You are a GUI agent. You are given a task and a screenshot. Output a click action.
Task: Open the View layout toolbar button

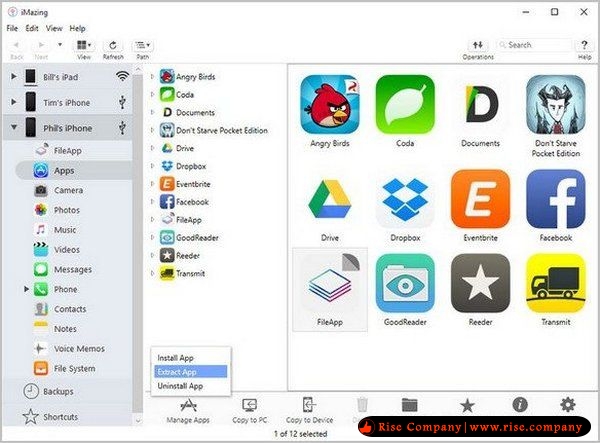click(84, 46)
